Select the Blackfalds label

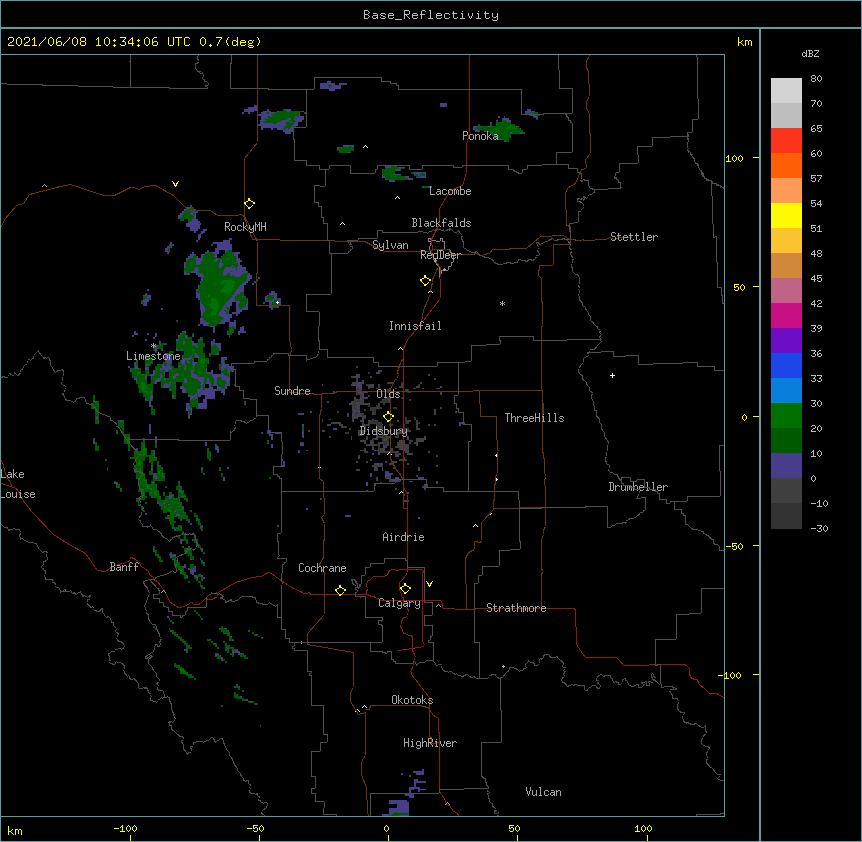pyautogui.click(x=441, y=223)
